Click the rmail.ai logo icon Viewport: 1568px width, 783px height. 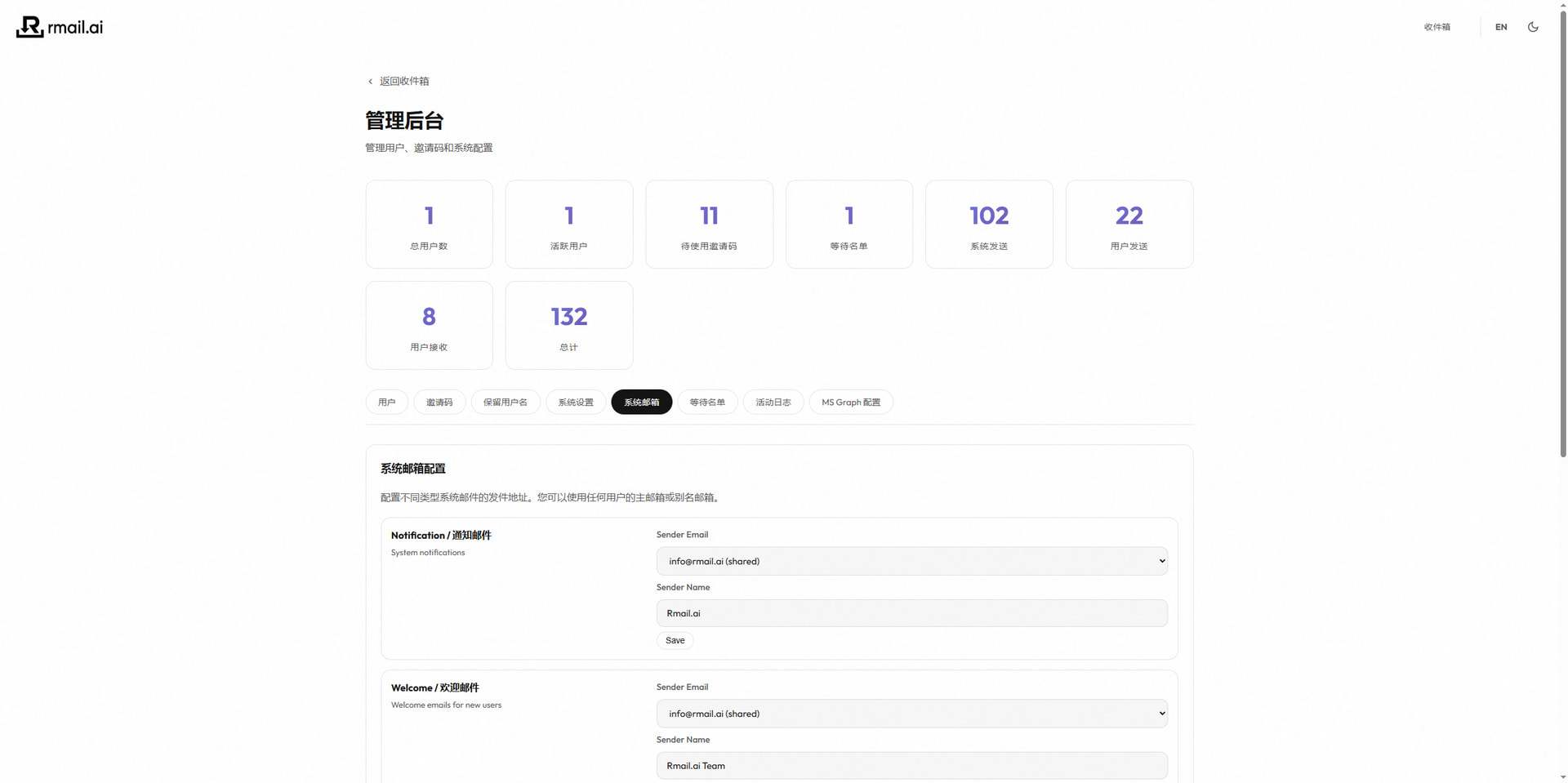point(30,27)
